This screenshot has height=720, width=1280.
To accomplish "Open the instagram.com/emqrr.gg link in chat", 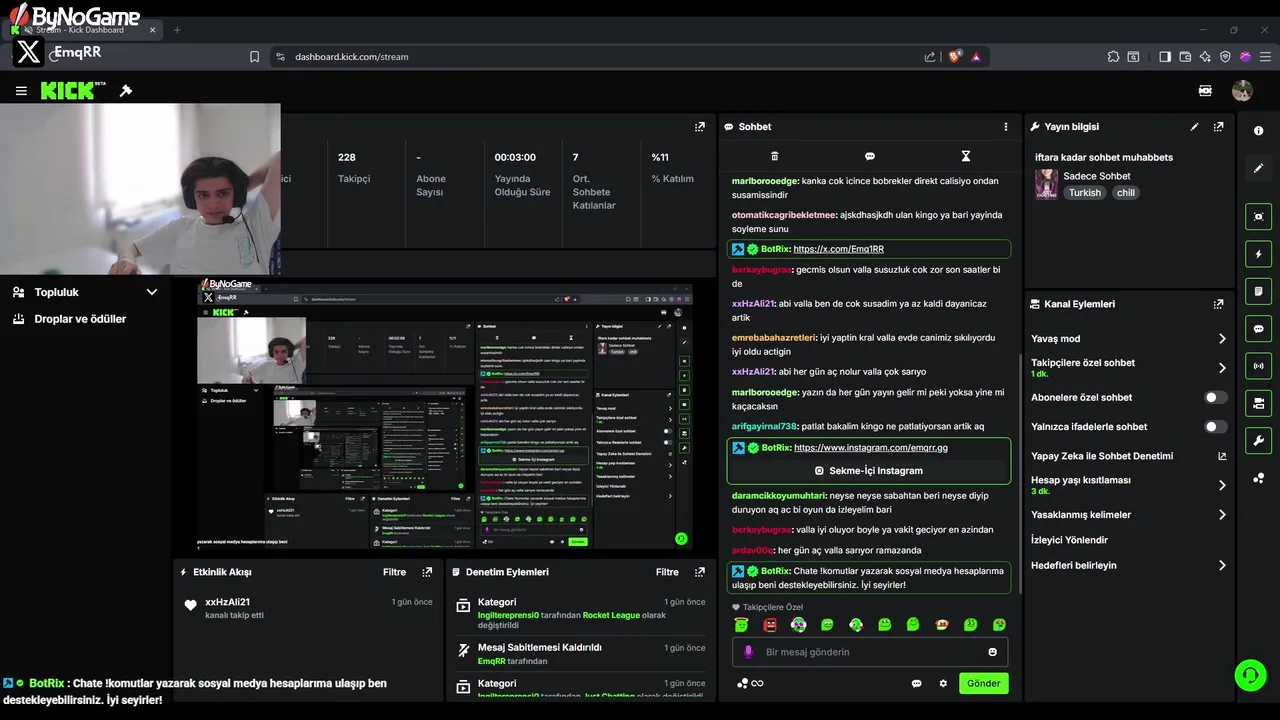I will pyautogui.click(x=870, y=447).
